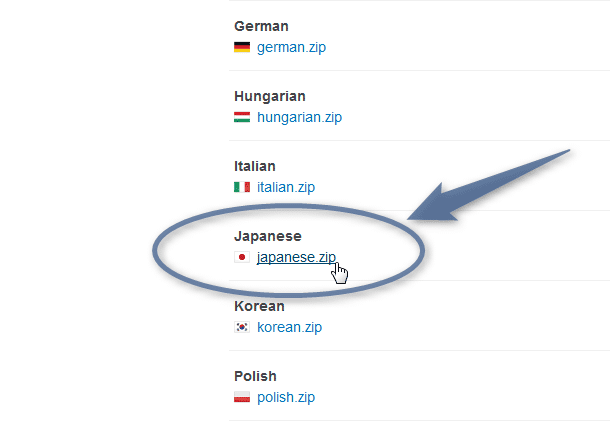Download the polish.zip file

pos(286,398)
